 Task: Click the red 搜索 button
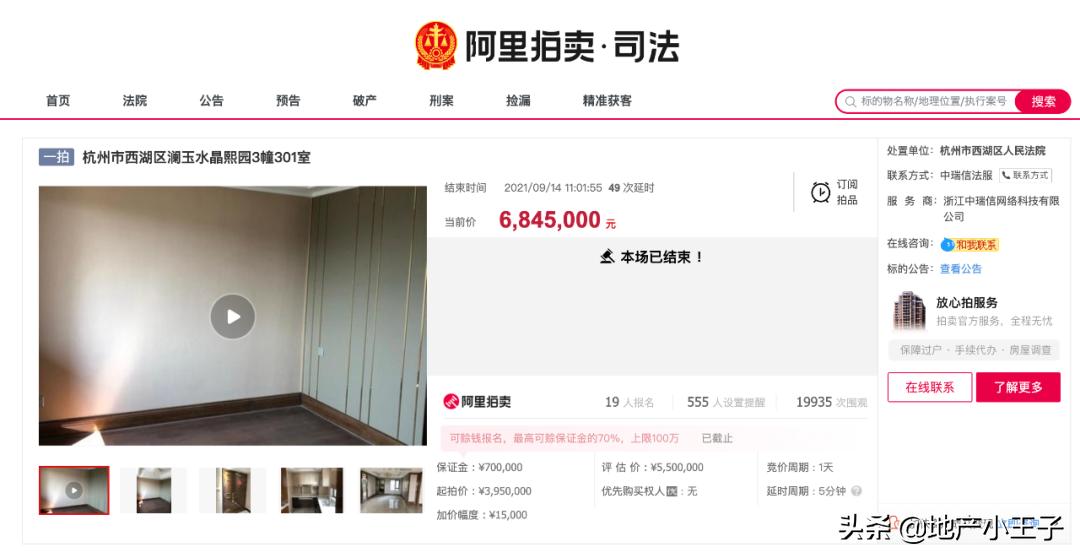pos(1043,101)
